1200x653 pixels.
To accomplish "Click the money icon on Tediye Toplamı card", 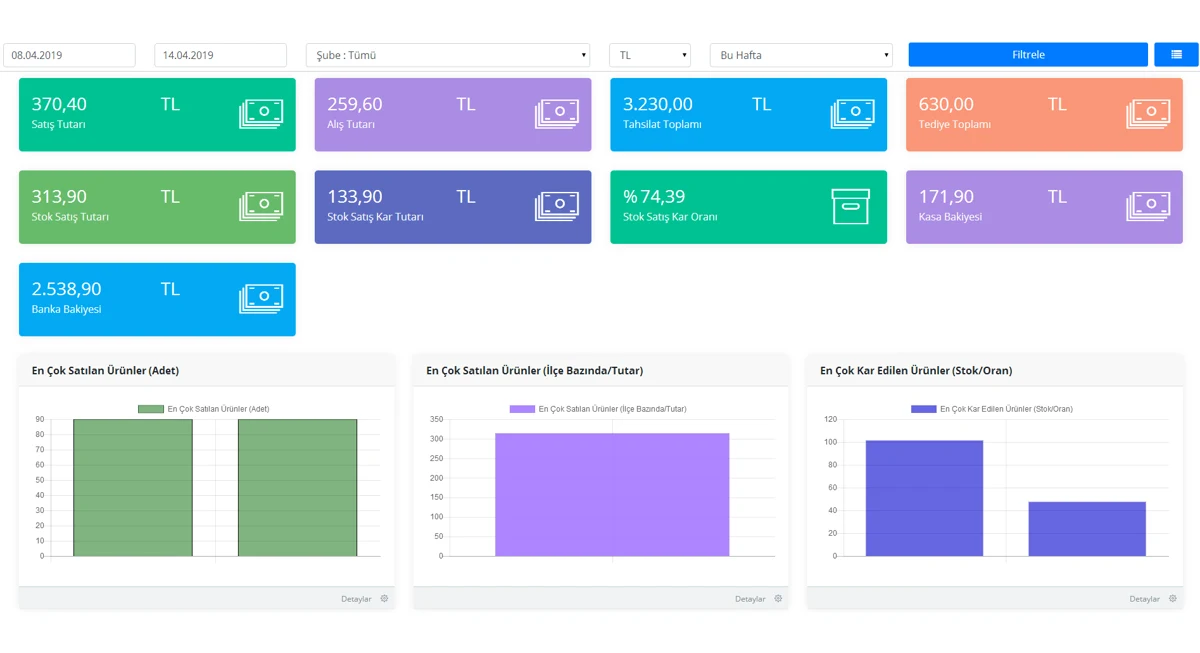I will [x=1148, y=114].
